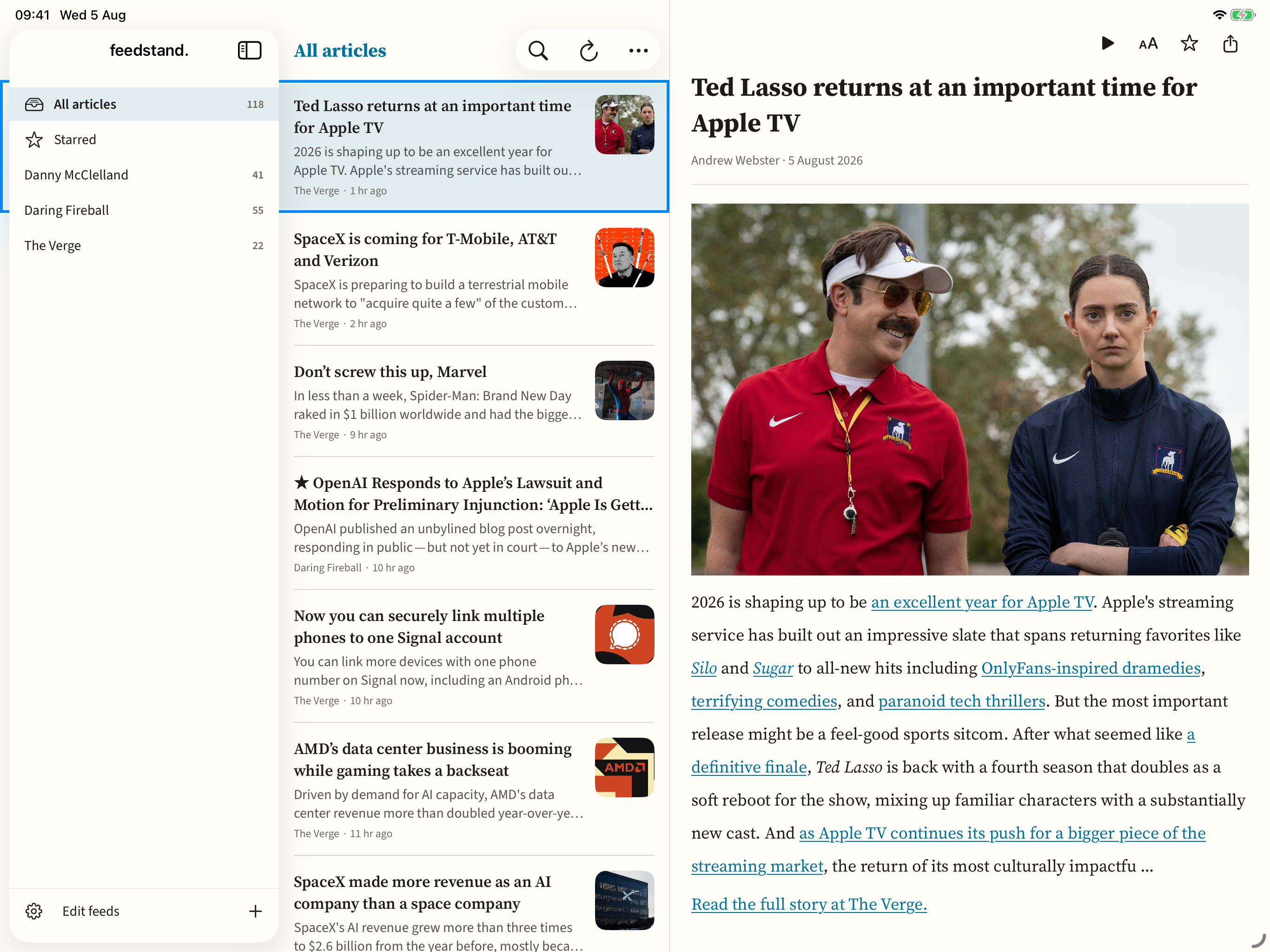This screenshot has height=952, width=1270.
Task: Click the Elon Musk SpaceX thumbnail
Action: point(624,257)
